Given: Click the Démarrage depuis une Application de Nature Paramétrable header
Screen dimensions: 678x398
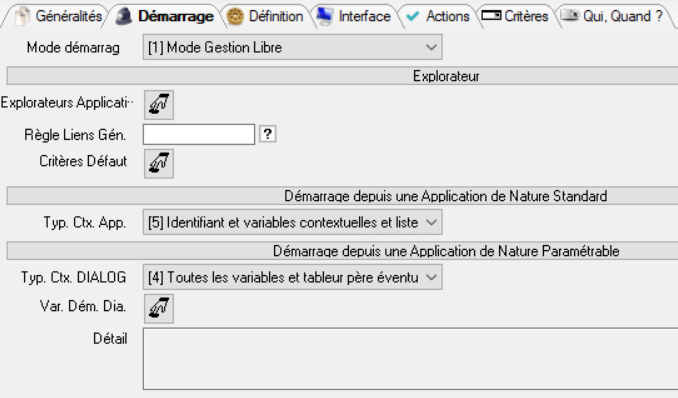Looking at the screenshot, I should [x=342, y=251].
